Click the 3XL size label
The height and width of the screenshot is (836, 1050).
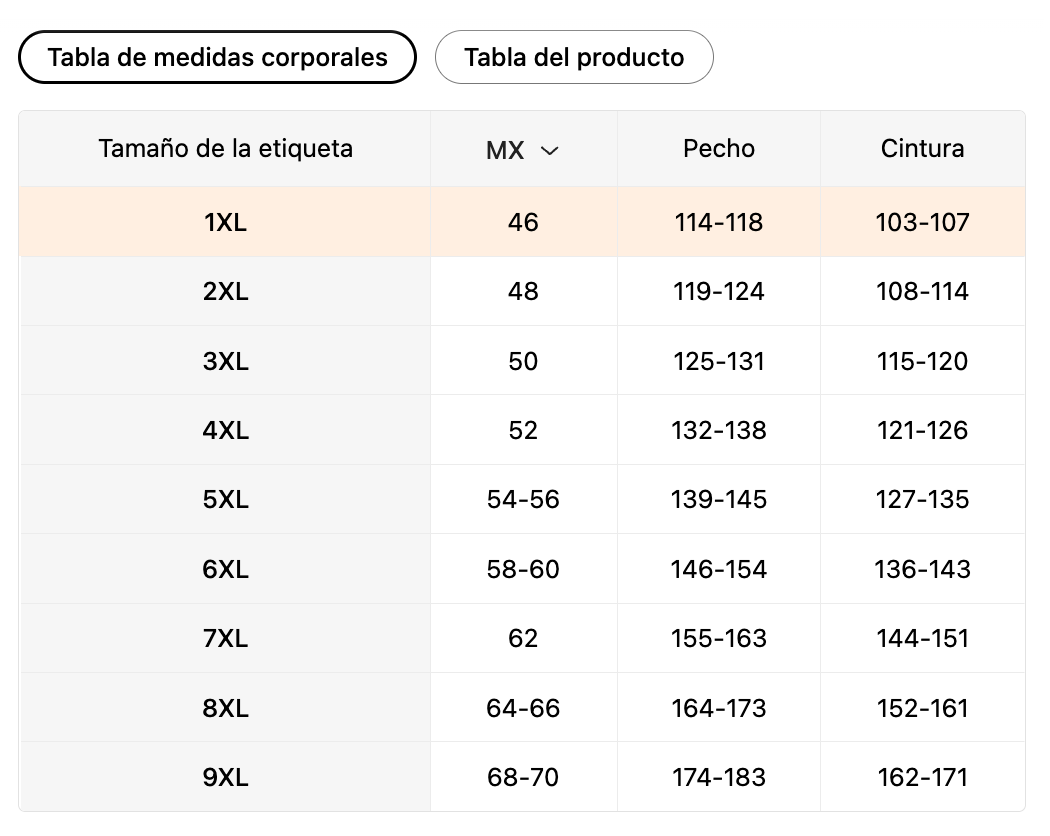pyautogui.click(x=225, y=361)
